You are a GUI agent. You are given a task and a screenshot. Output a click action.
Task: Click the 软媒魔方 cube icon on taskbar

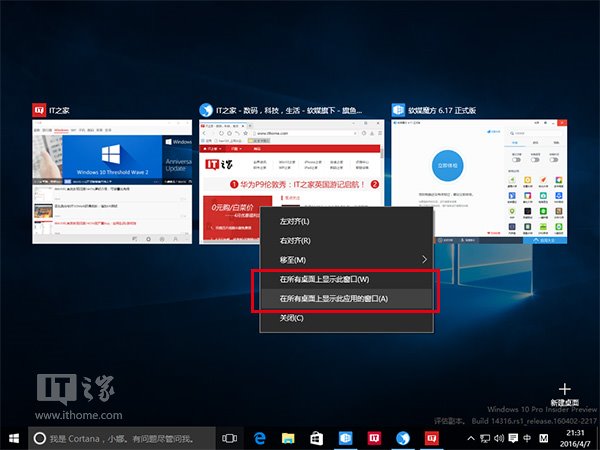346,438
